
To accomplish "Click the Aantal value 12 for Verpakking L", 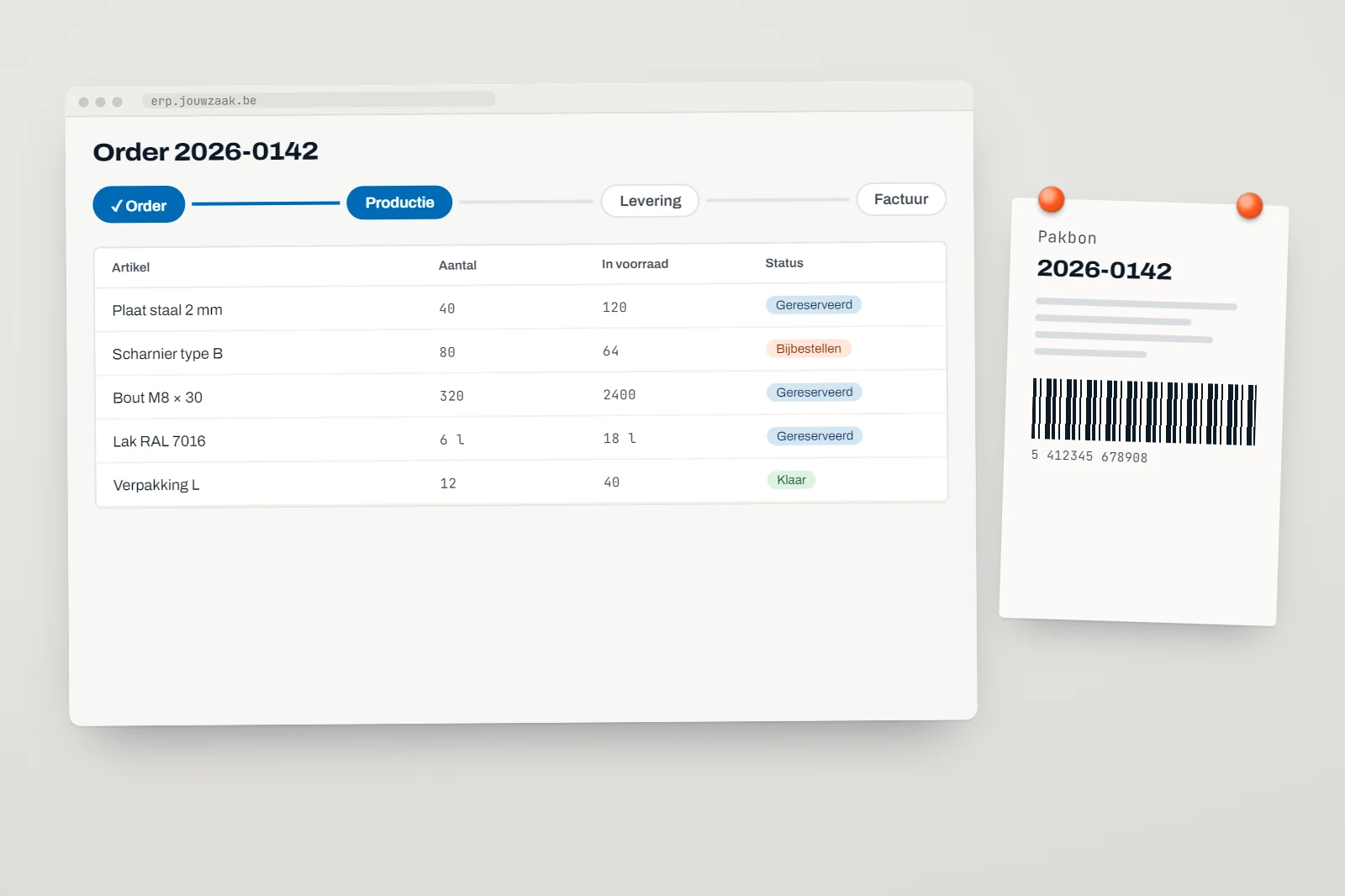I will pyautogui.click(x=448, y=483).
